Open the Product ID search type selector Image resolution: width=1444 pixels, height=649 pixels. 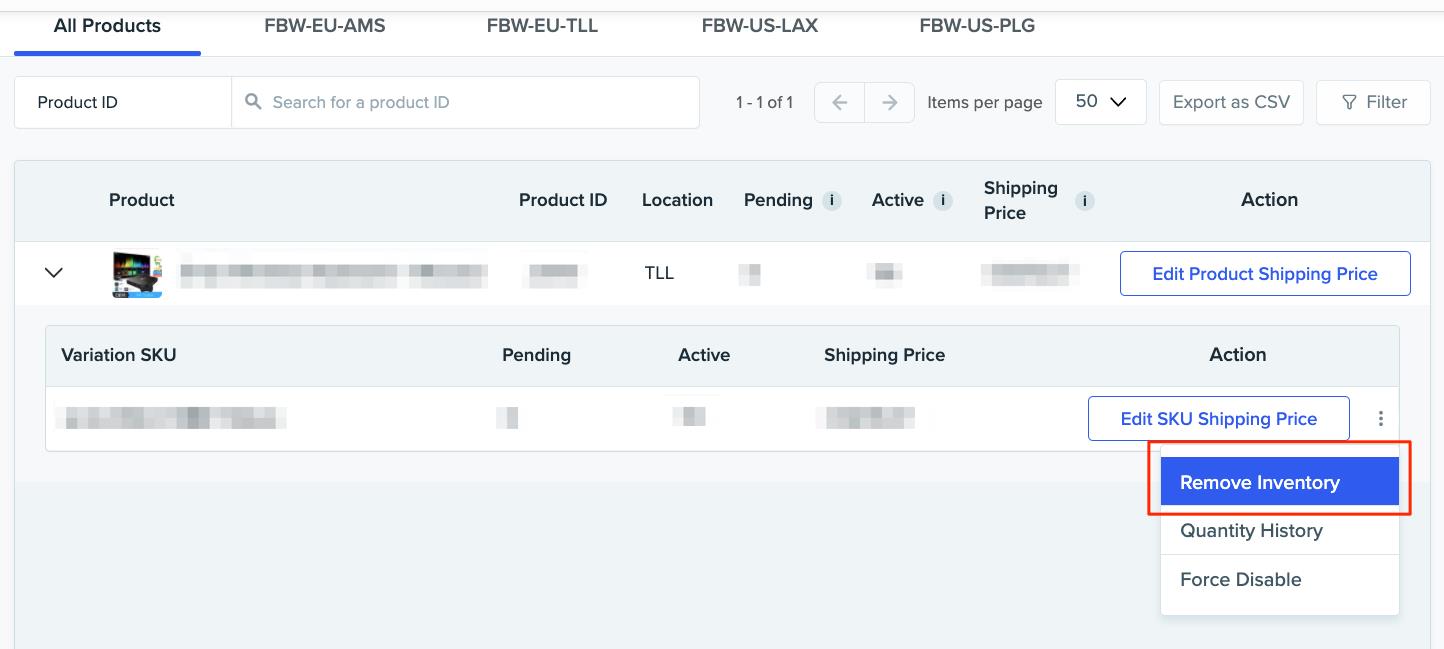[123, 102]
